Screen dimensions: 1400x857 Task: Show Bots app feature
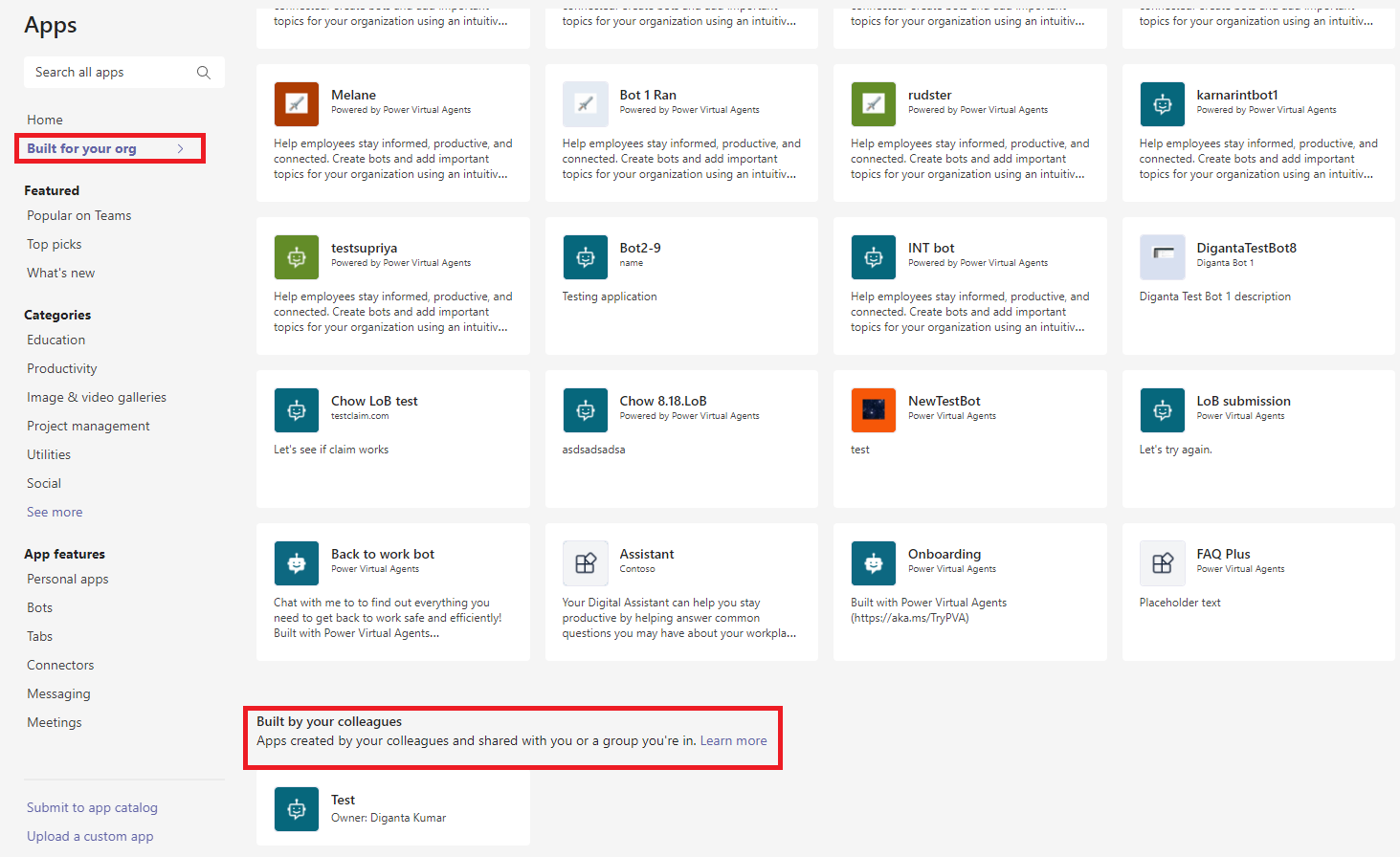click(40, 607)
